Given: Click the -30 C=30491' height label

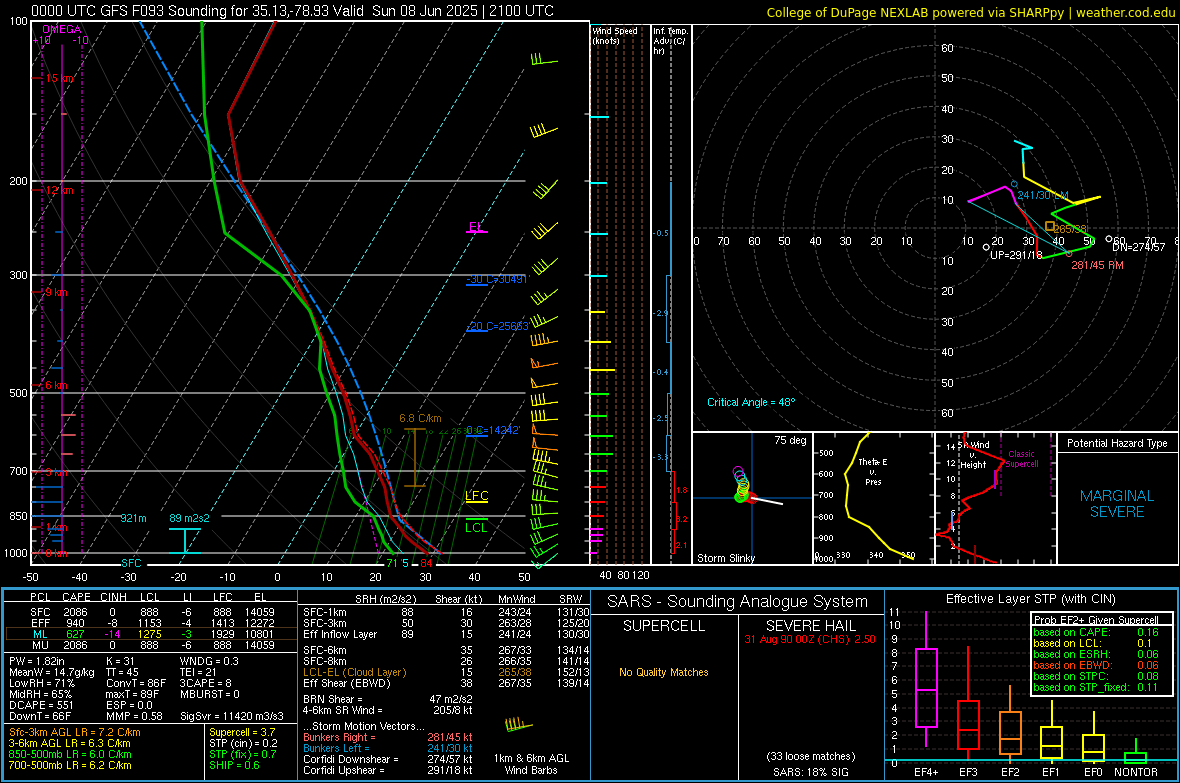Looking at the screenshot, I should click(498, 279).
